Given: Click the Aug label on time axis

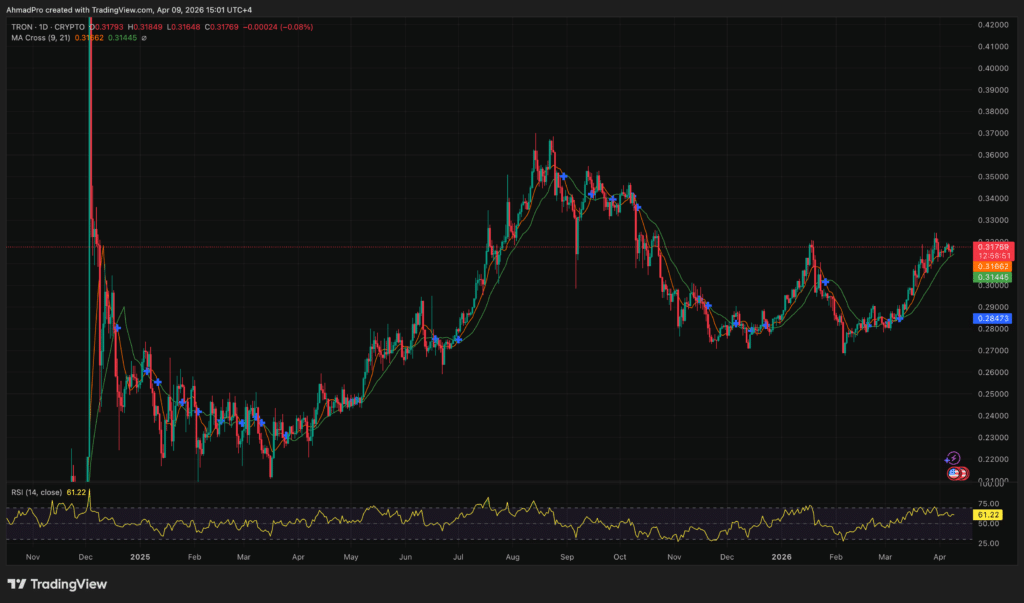Looking at the screenshot, I should pyautogui.click(x=513, y=557).
